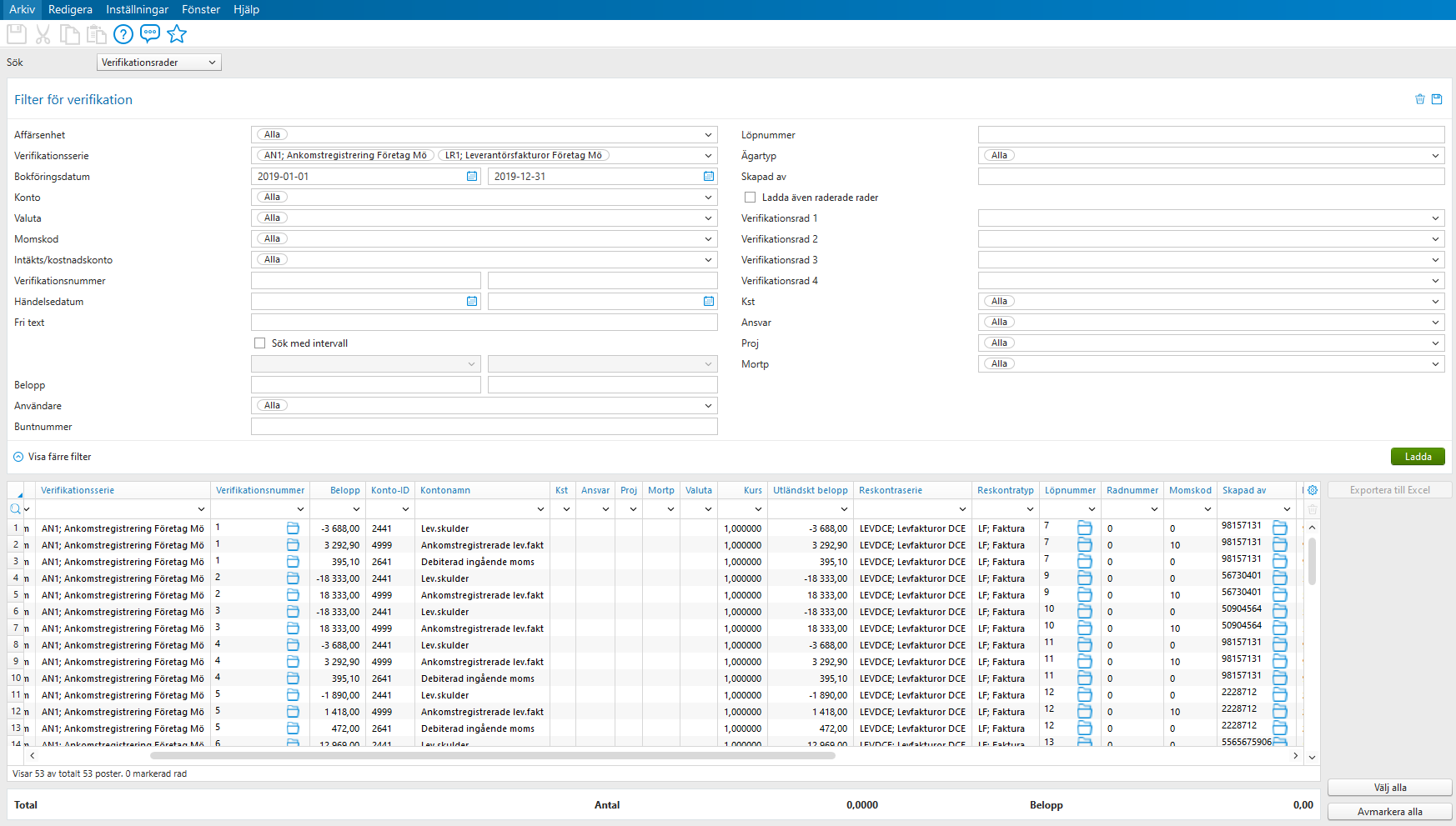
Task: Check the Sök med intervall option
Action: coord(259,343)
